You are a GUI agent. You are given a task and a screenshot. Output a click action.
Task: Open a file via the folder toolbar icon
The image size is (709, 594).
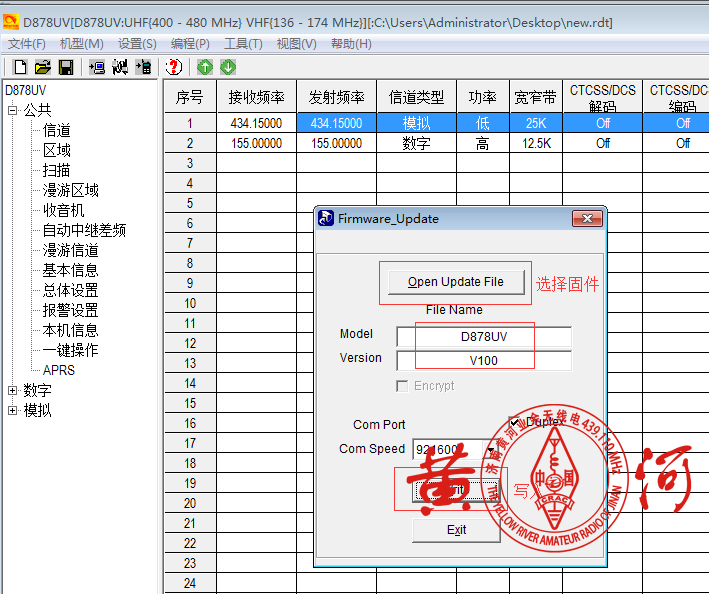[x=43, y=67]
